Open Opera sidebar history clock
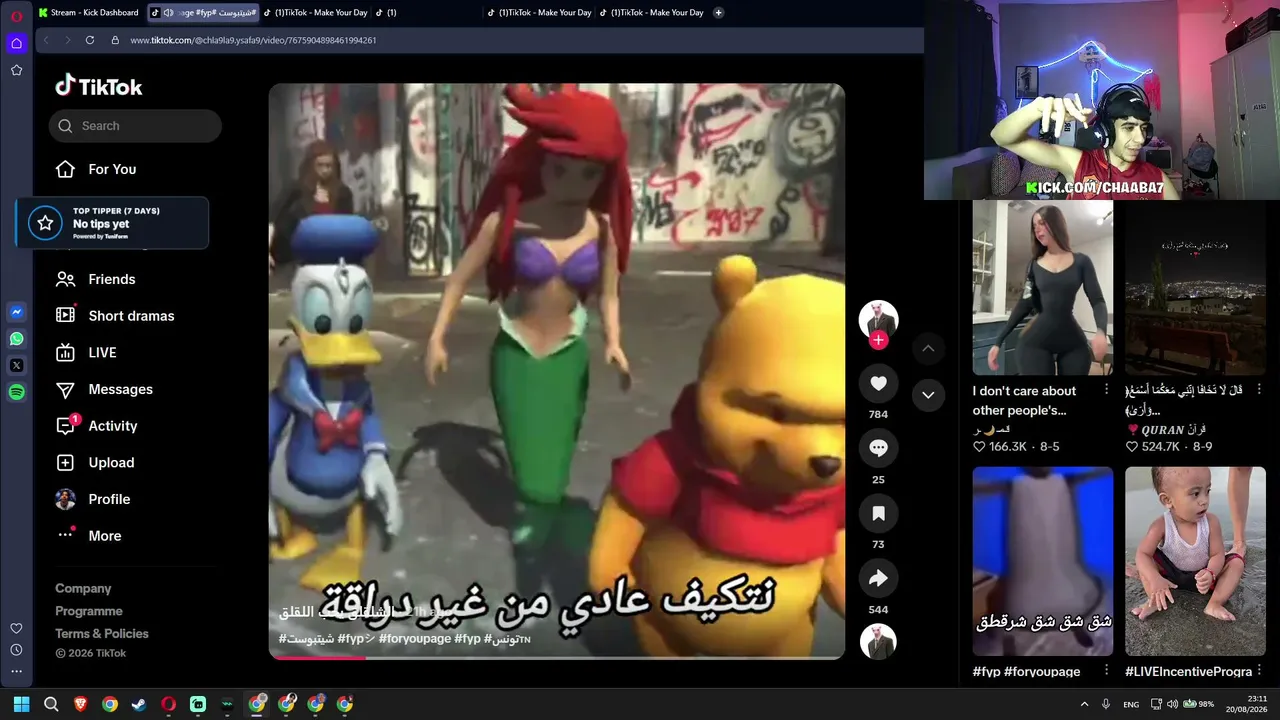 [x=16, y=650]
